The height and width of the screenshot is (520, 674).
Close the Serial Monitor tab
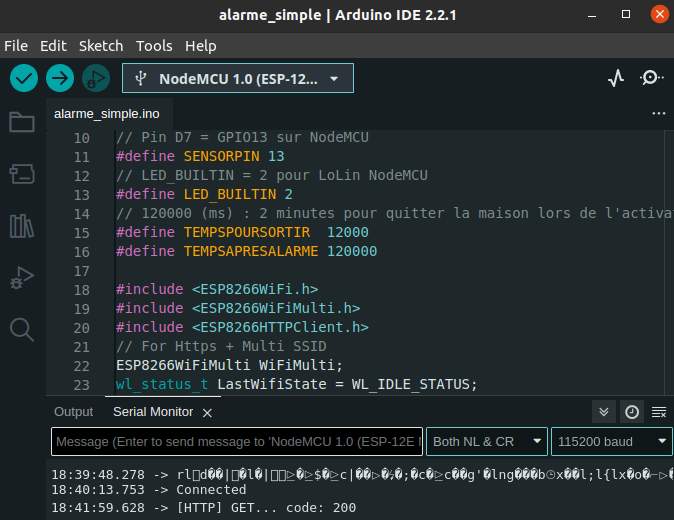(x=207, y=413)
